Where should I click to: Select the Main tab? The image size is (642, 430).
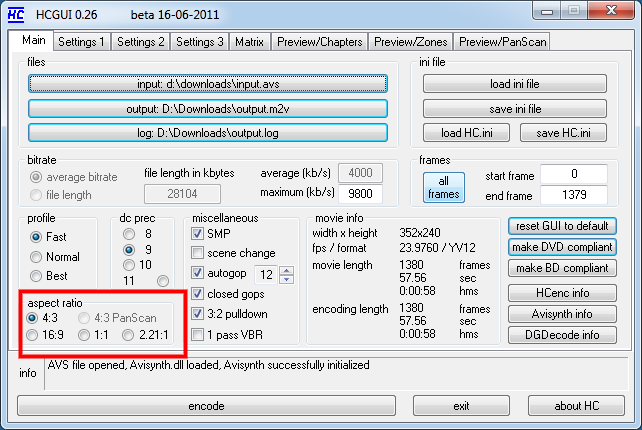34,40
